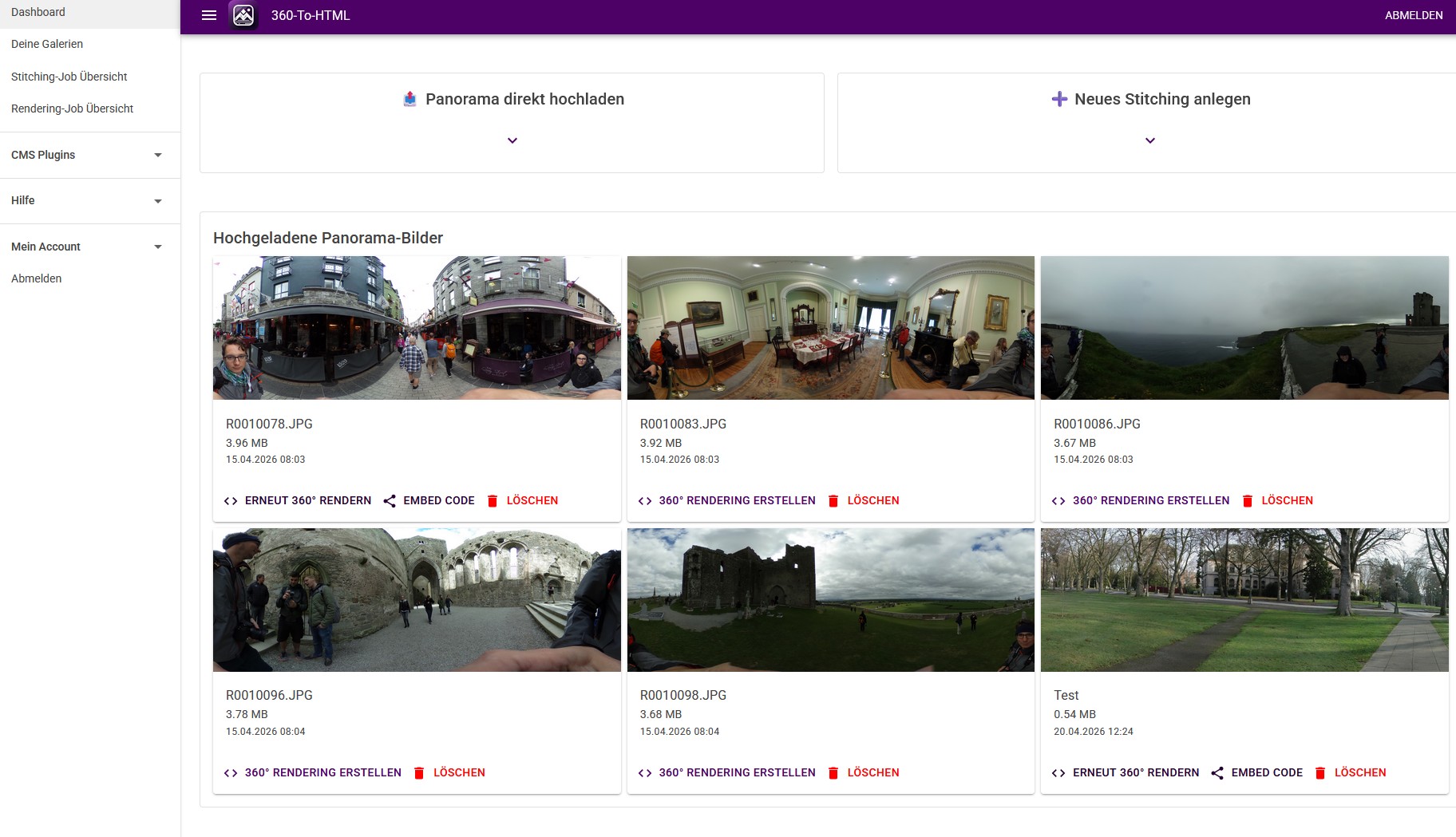Click code icon on R0010083.JPG card
Image resolution: width=1456 pixels, height=837 pixels.
click(645, 501)
